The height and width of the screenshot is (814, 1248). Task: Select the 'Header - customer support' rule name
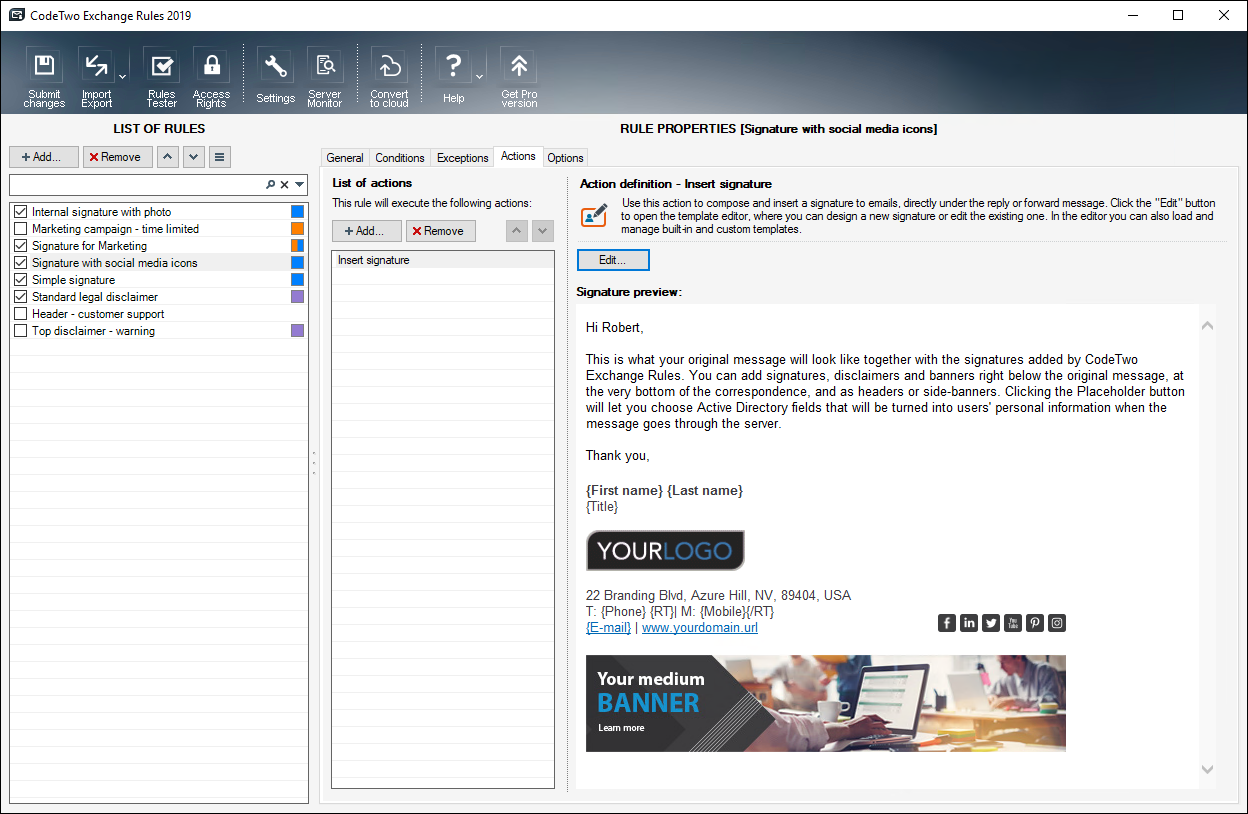[98, 314]
